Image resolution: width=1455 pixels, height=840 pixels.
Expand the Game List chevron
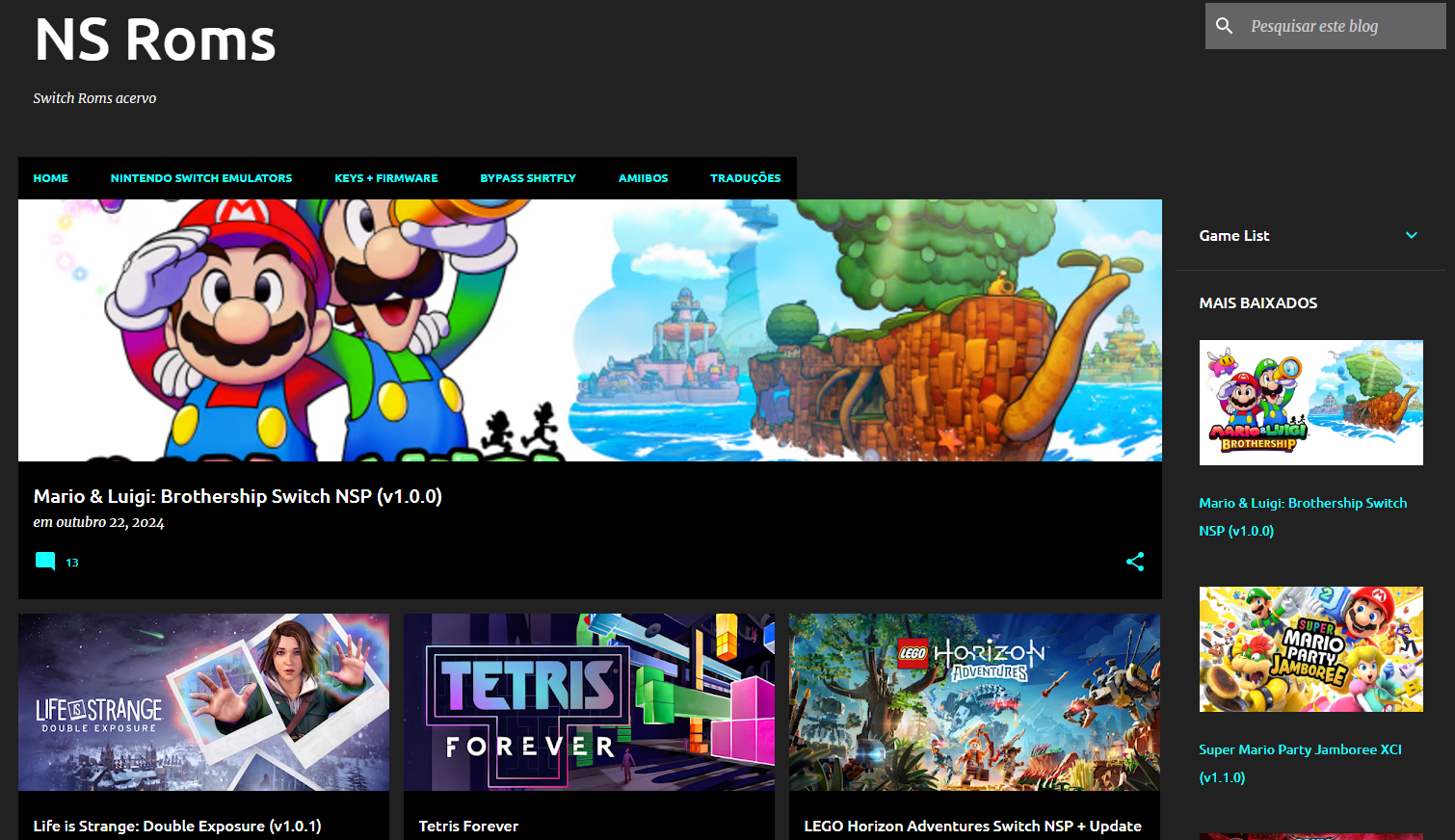tap(1412, 235)
